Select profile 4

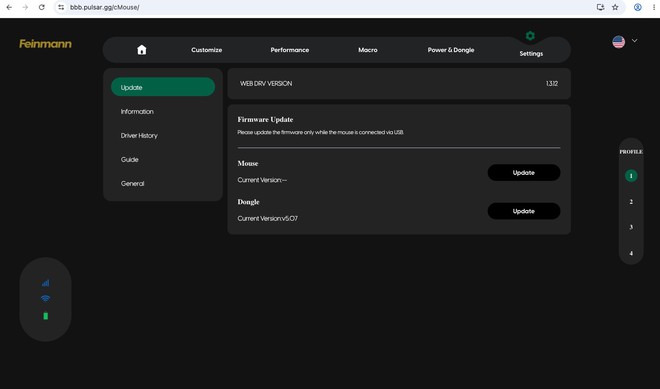pyautogui.click(x=631, y=253)
